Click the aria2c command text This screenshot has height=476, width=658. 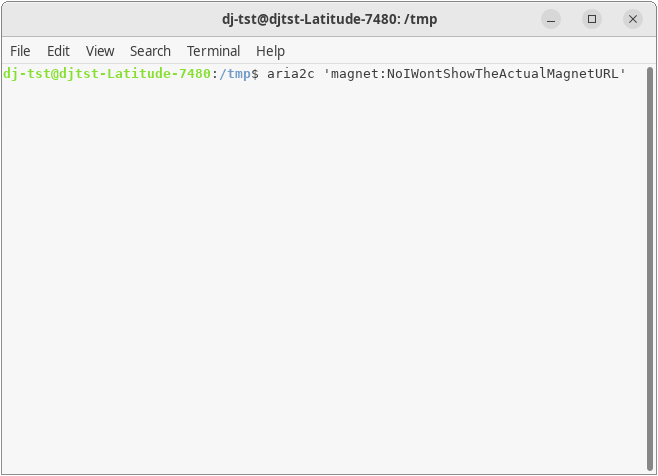pos(291,74)
